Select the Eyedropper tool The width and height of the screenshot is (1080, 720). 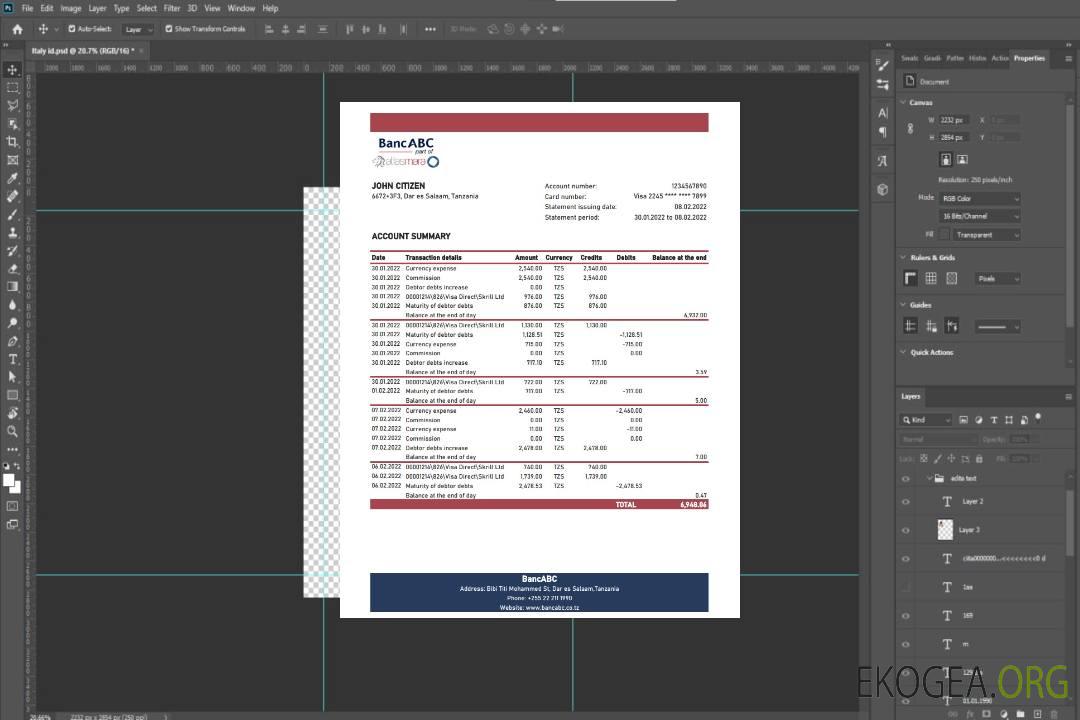click(13, 178)
